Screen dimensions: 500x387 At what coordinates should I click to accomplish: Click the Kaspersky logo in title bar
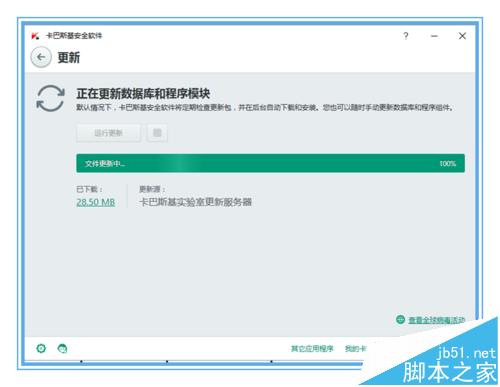coord(35,36)
